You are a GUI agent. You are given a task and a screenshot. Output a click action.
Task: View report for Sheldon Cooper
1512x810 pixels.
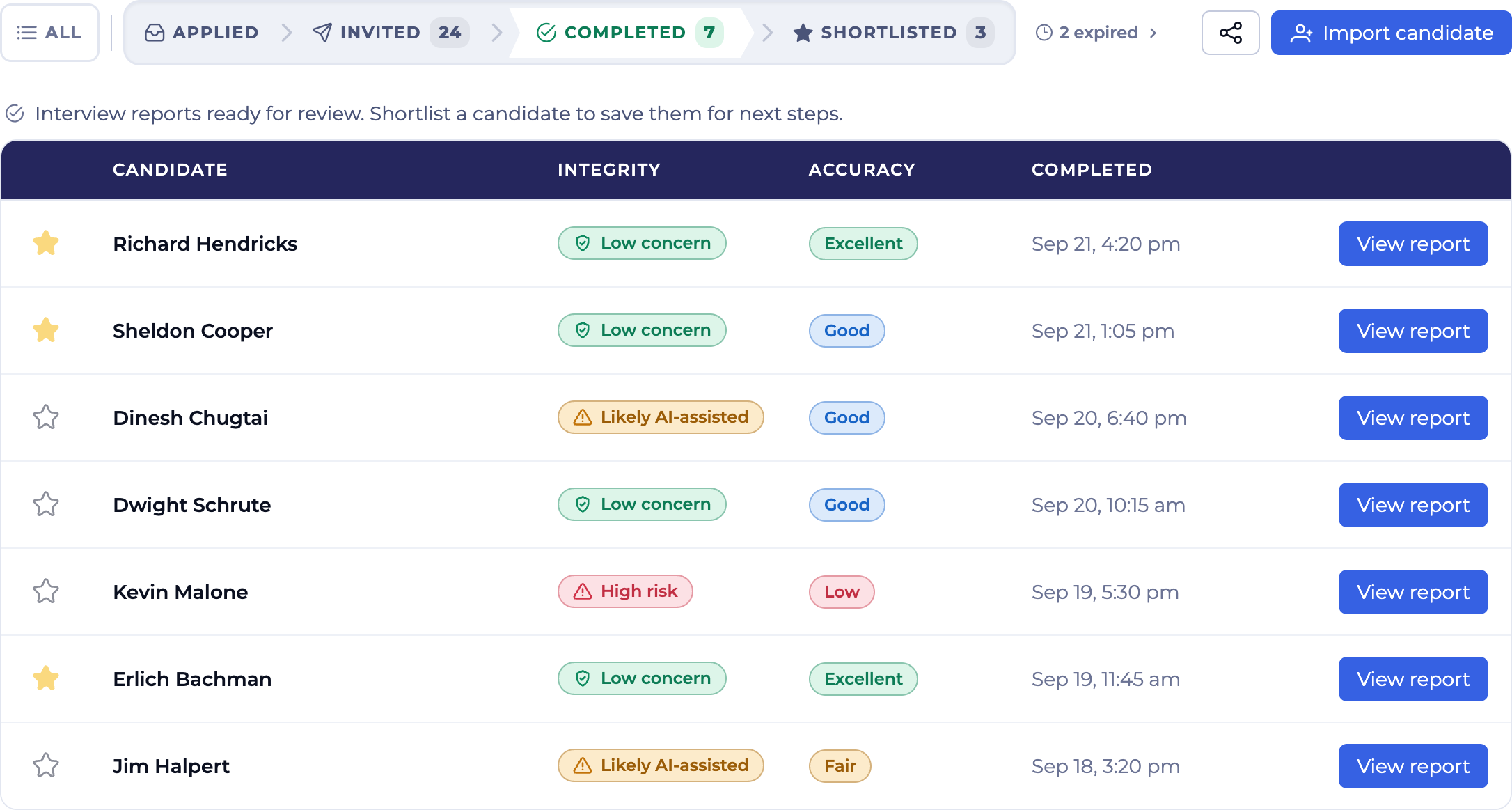pos(1413,331)
